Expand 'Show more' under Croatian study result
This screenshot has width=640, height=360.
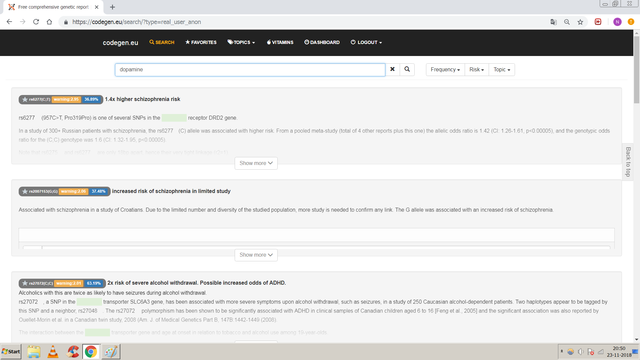click(x=256, y=255)
